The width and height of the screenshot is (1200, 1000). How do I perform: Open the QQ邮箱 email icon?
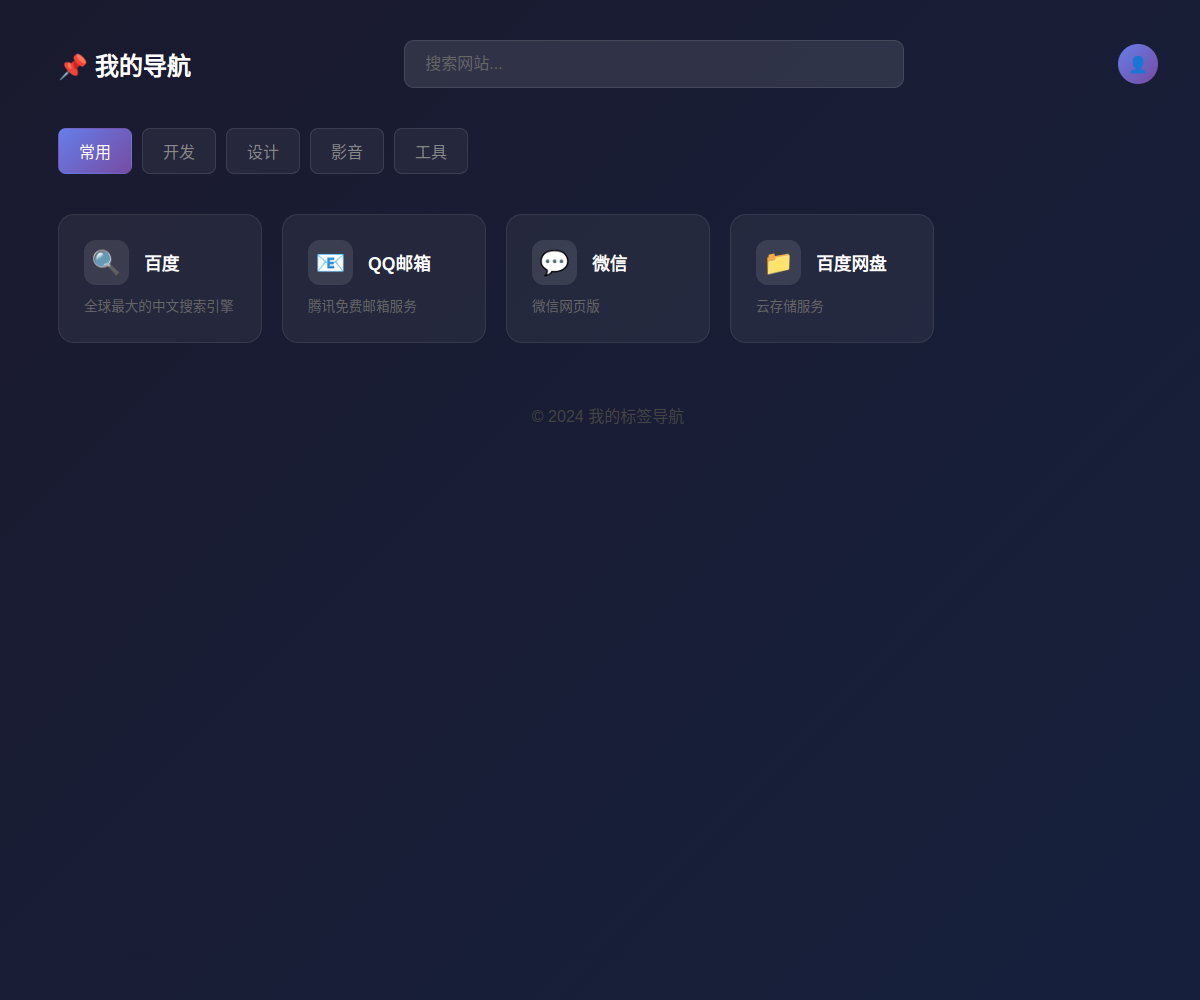(x=330, y=261)
